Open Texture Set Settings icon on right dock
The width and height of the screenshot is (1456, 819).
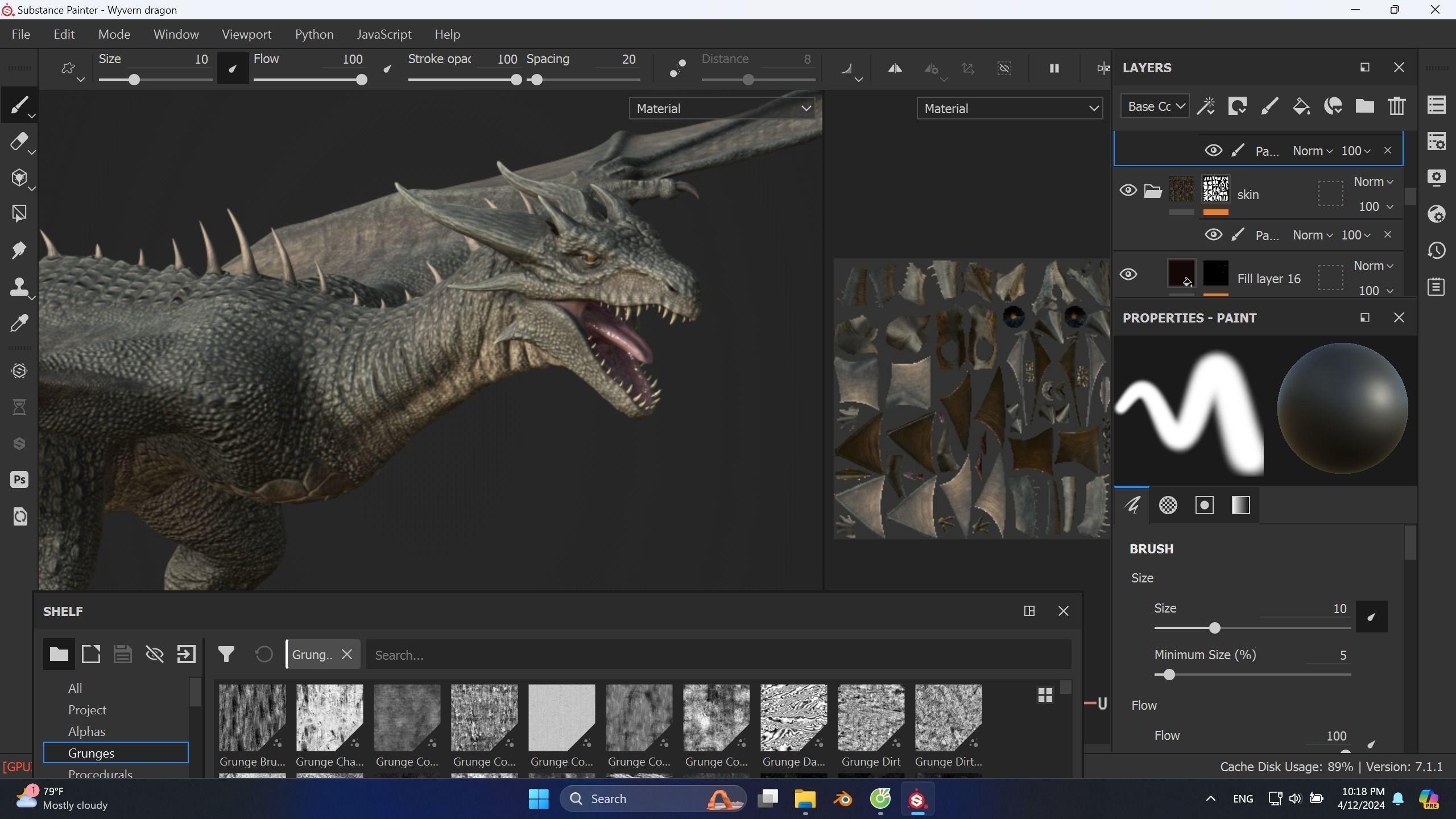point(1437,141)
